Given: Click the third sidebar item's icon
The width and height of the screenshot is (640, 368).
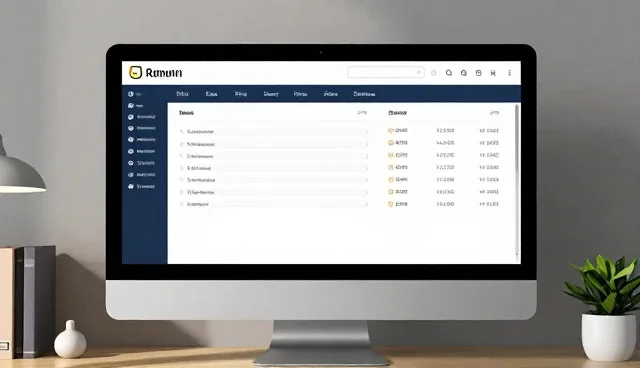Looking at the screenshot, I should [131, 117].
